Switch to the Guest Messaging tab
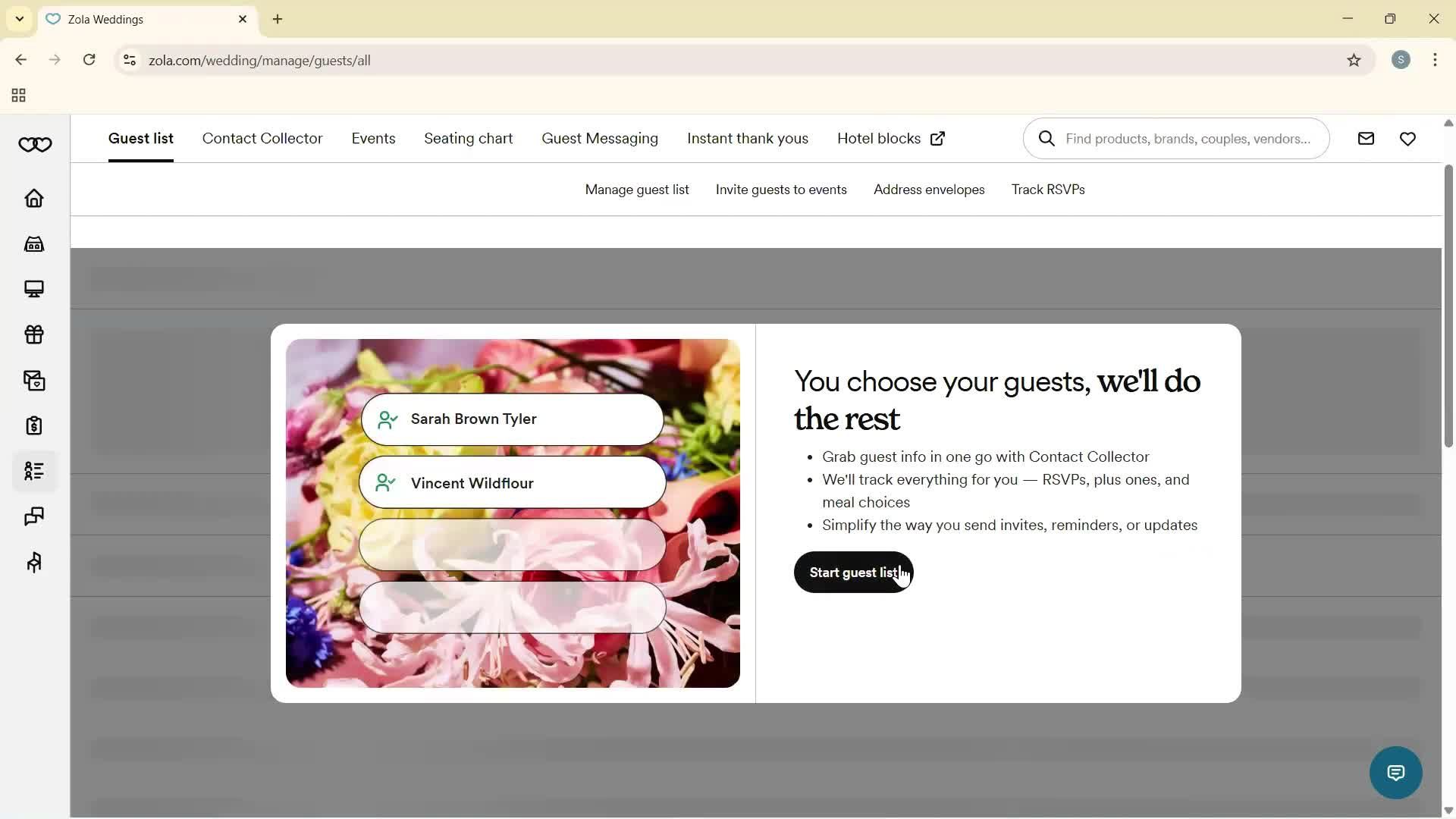This screenshot has width=1456, height=819. point(599,138)
